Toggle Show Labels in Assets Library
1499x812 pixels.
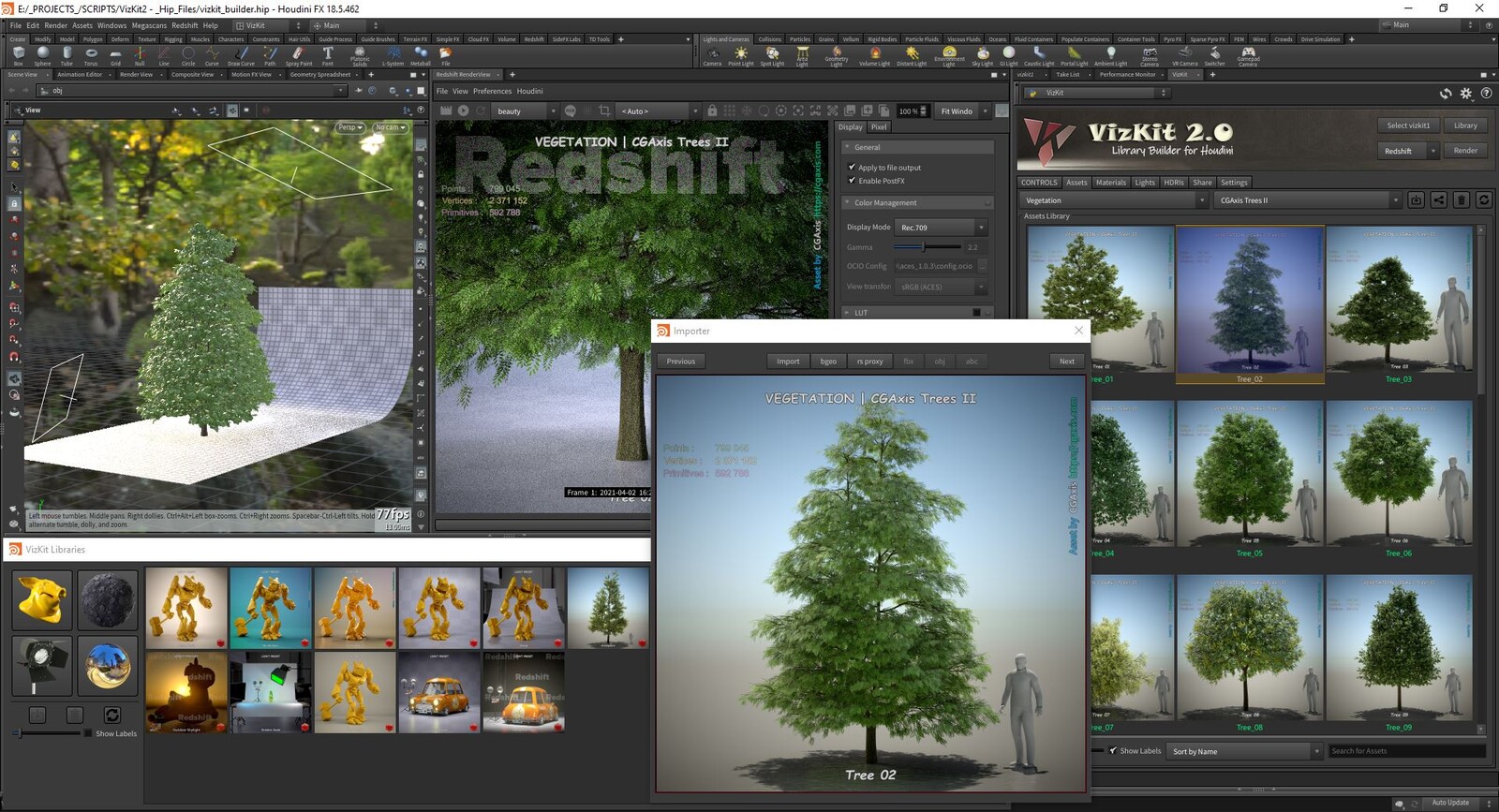coord(1113,750)
